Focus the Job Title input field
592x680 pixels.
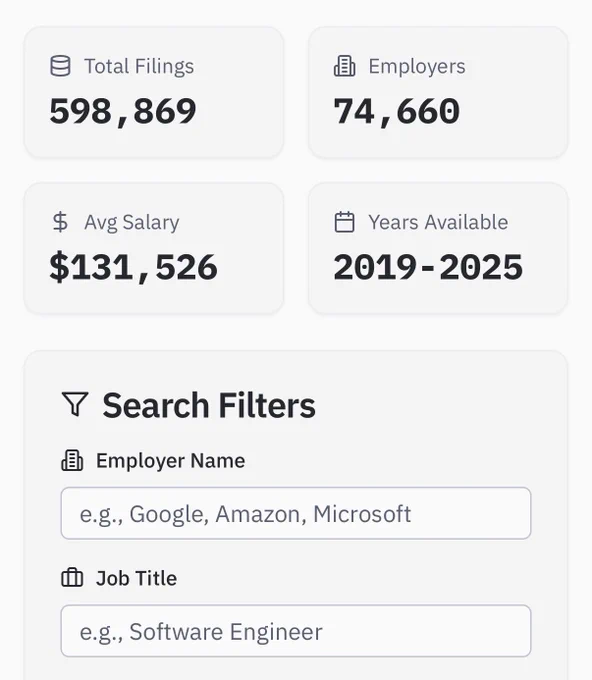[x=296, y=631]
